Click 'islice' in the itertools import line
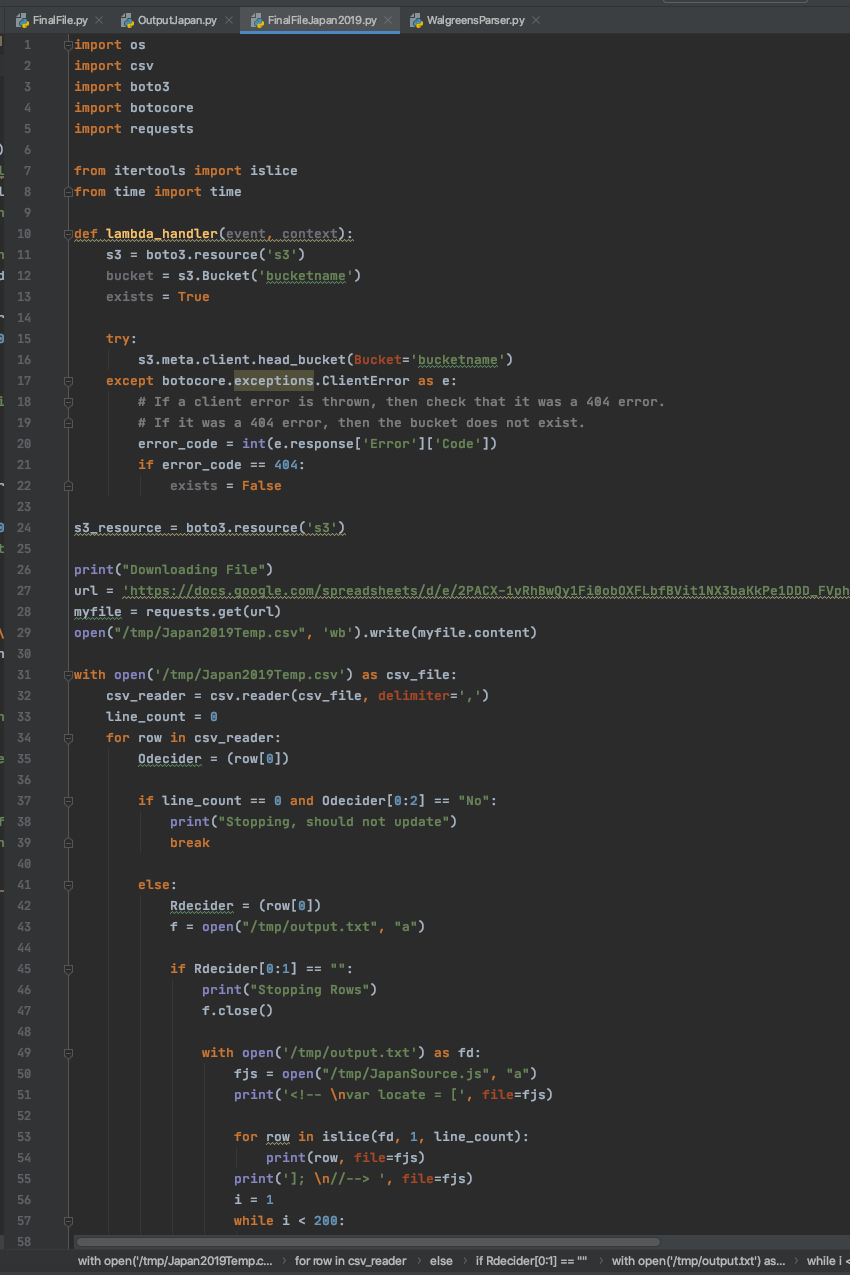Screen dimensions: 850x1275 point(274,171)
